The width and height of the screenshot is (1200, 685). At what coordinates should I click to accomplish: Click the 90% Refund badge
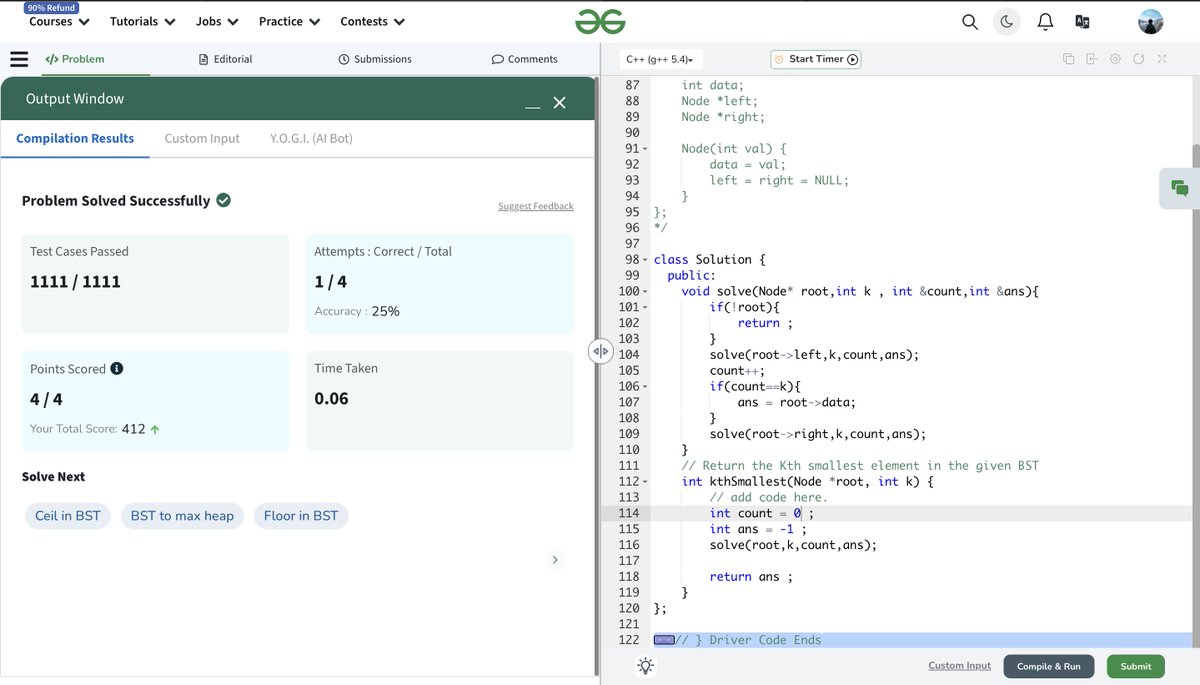51,7
